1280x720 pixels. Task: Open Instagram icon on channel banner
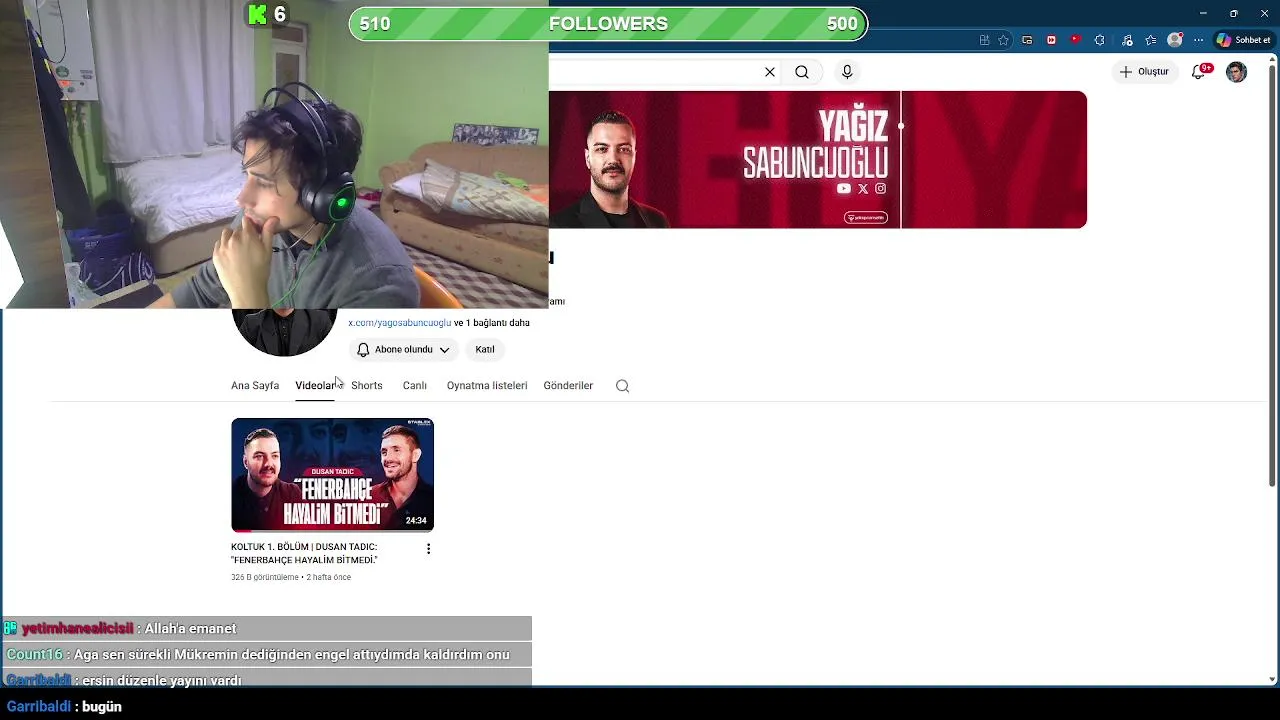click(881, 188)
